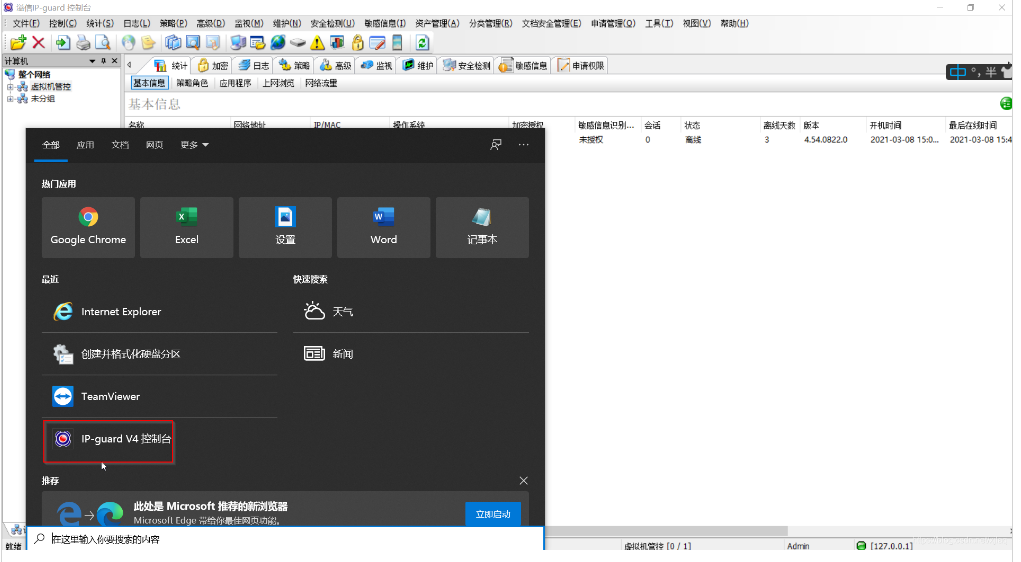1021x562 pixels.
Task: Switch to 加密 tab
Action: click(x=213, y=66)
